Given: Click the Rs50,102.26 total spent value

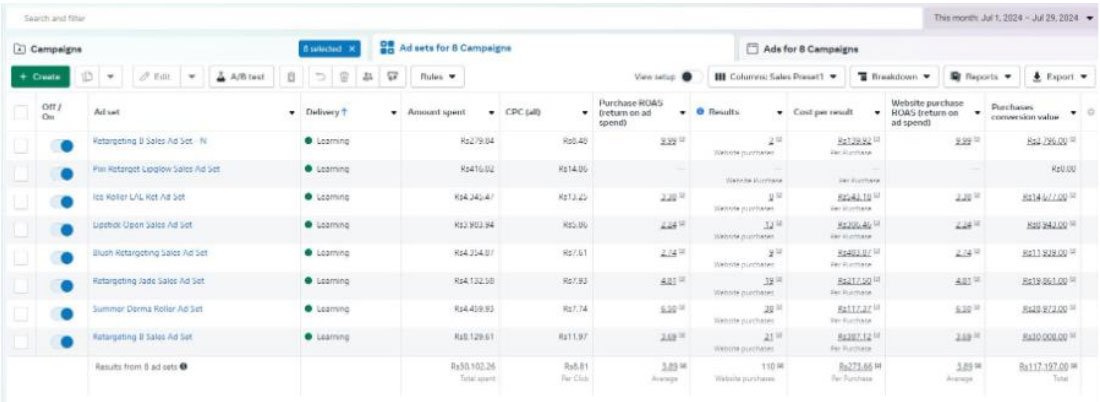Looking at the screenshot, I should click(x=473, y=366).
